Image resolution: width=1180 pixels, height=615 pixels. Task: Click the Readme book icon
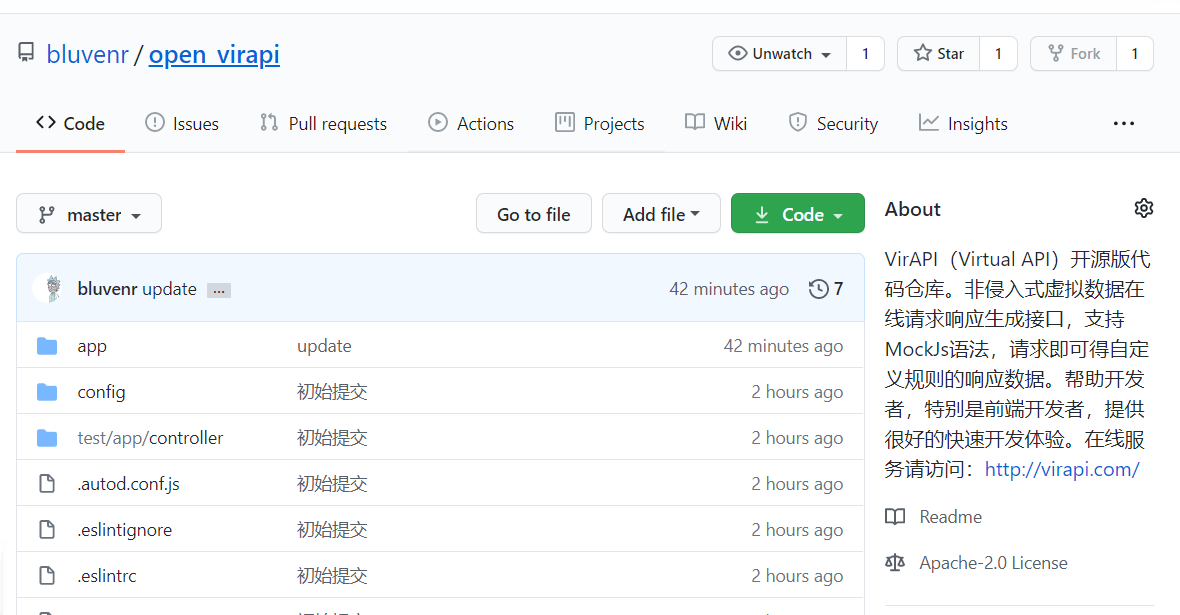point(895,516)
